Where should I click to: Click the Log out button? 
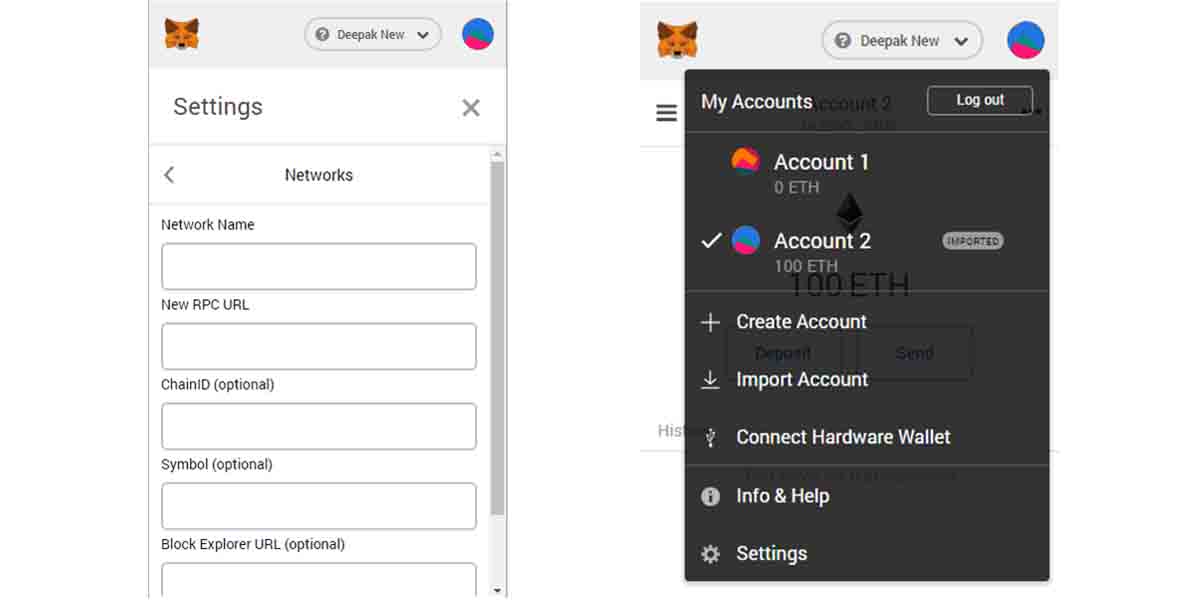click(980, 100)
